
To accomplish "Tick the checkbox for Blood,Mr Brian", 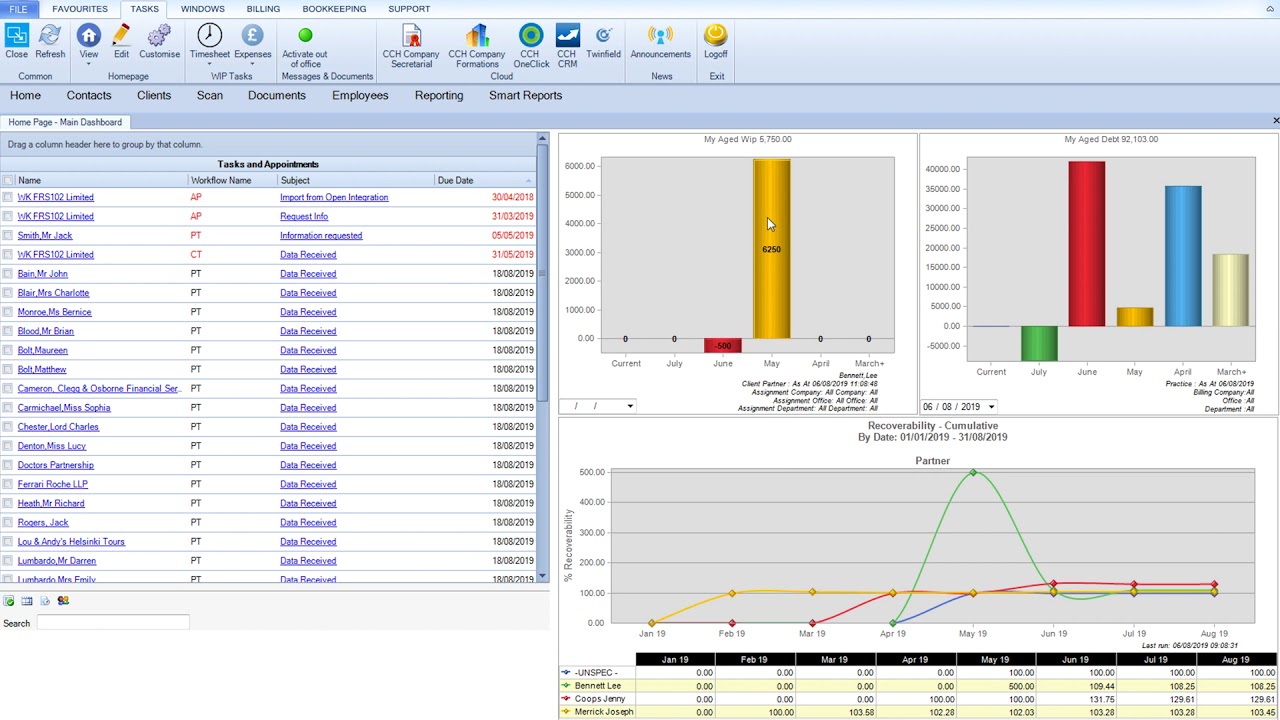I will (x=8, y=331).
